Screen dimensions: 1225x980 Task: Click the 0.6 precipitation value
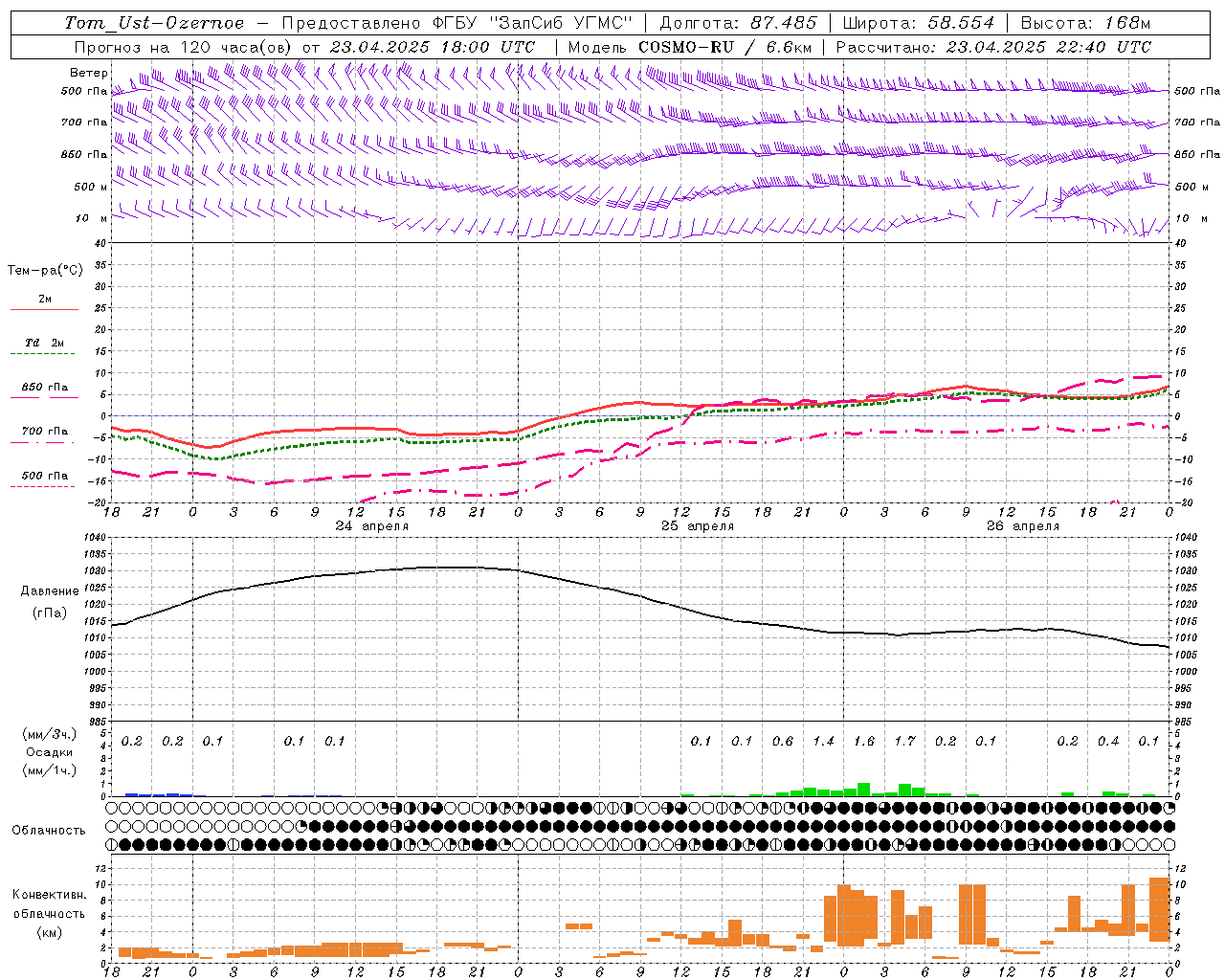(x=783, y=742)
